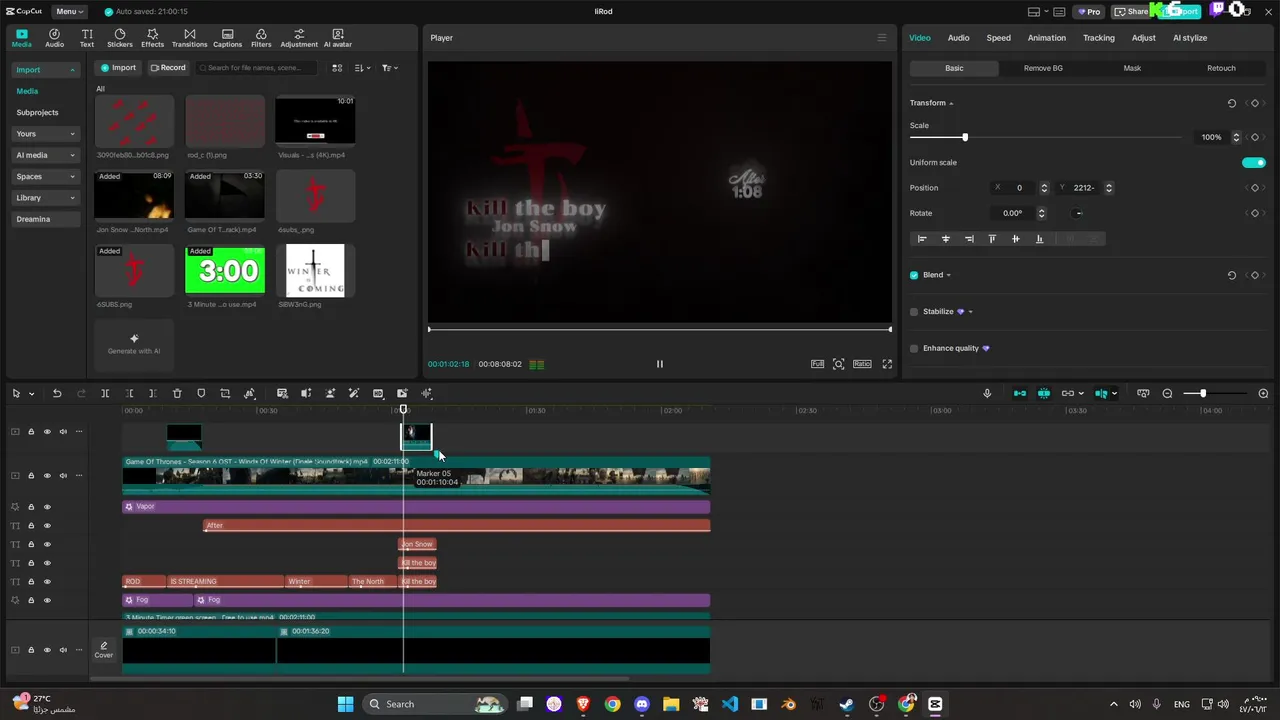
Task: Enable the Stabilize checkbox
Action: coord(914,312)
